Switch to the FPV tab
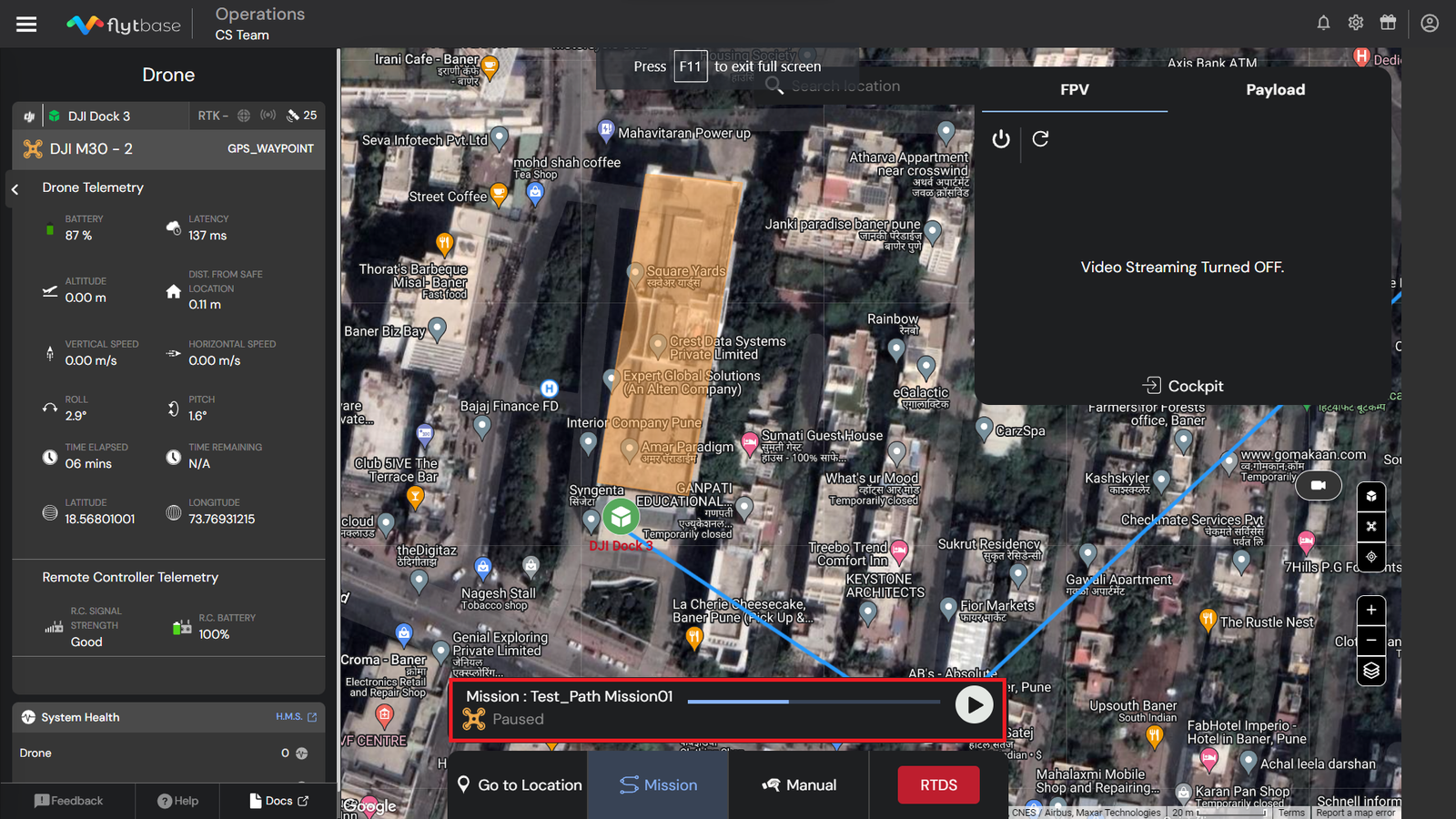 pyautogui.click(x=1075, y=89)
